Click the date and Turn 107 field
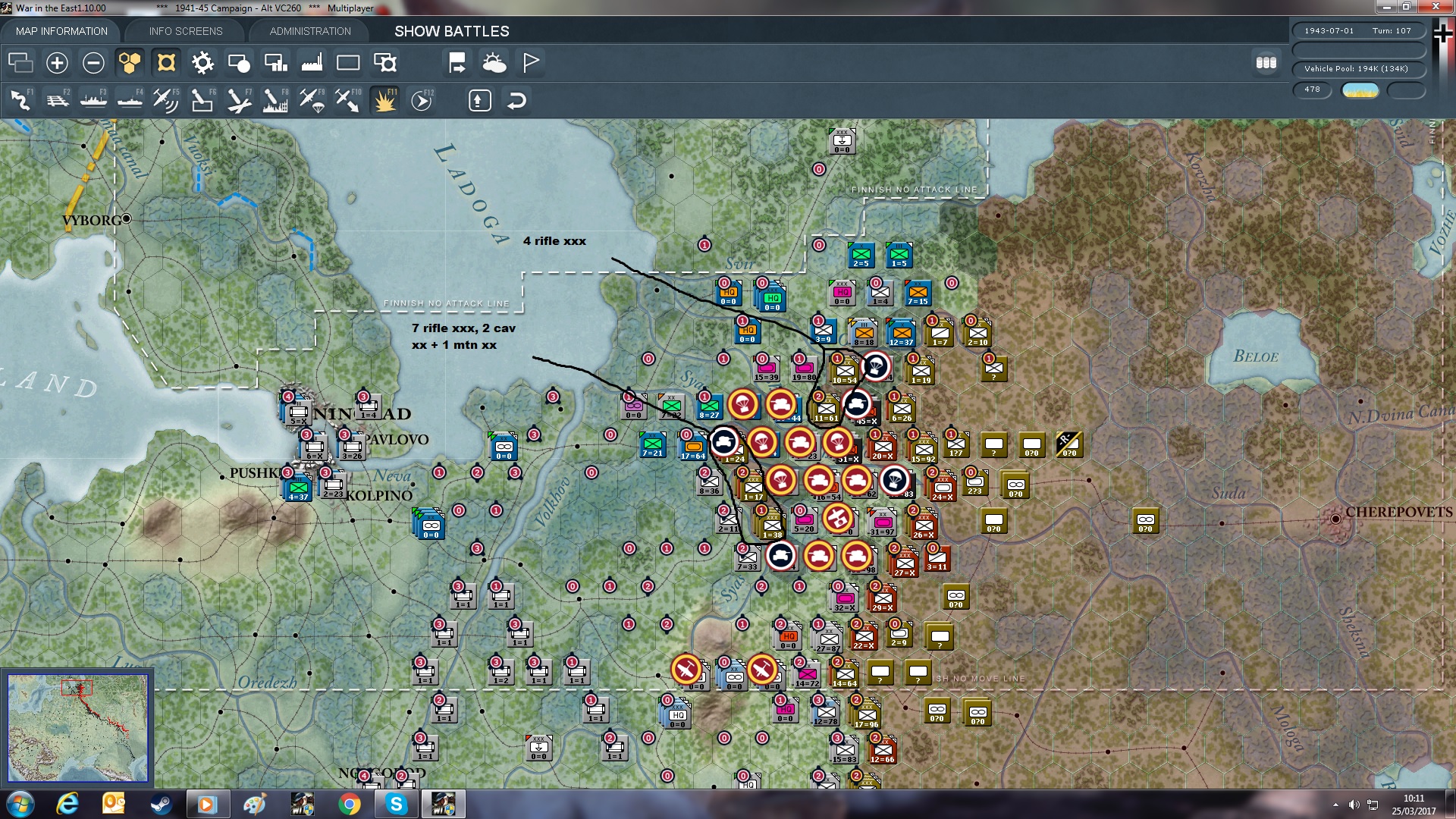Viewport: 1456px width, 819px height. 1358,31
